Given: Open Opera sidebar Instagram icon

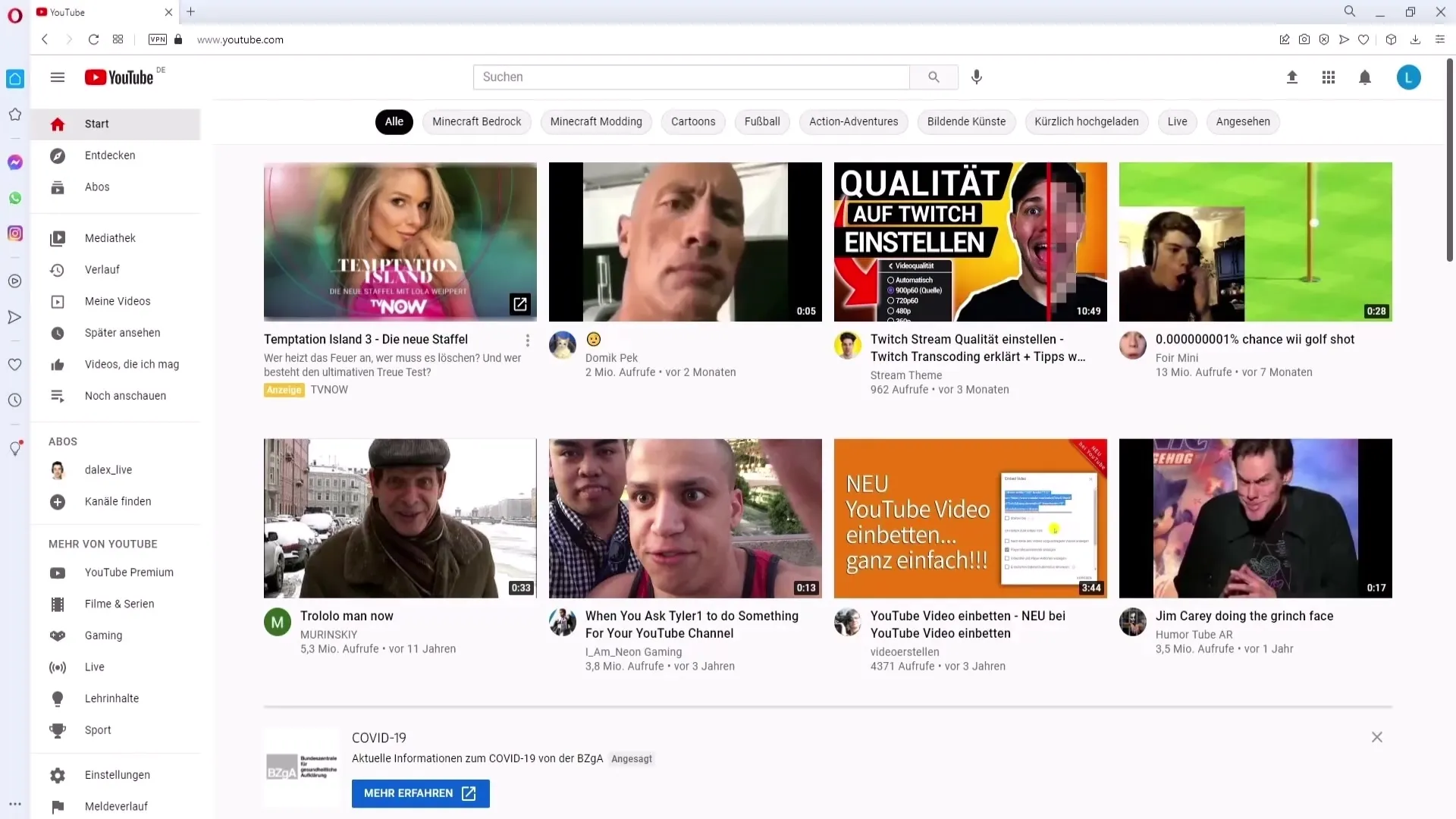Looking at the screenshot, I should [15, 234].
